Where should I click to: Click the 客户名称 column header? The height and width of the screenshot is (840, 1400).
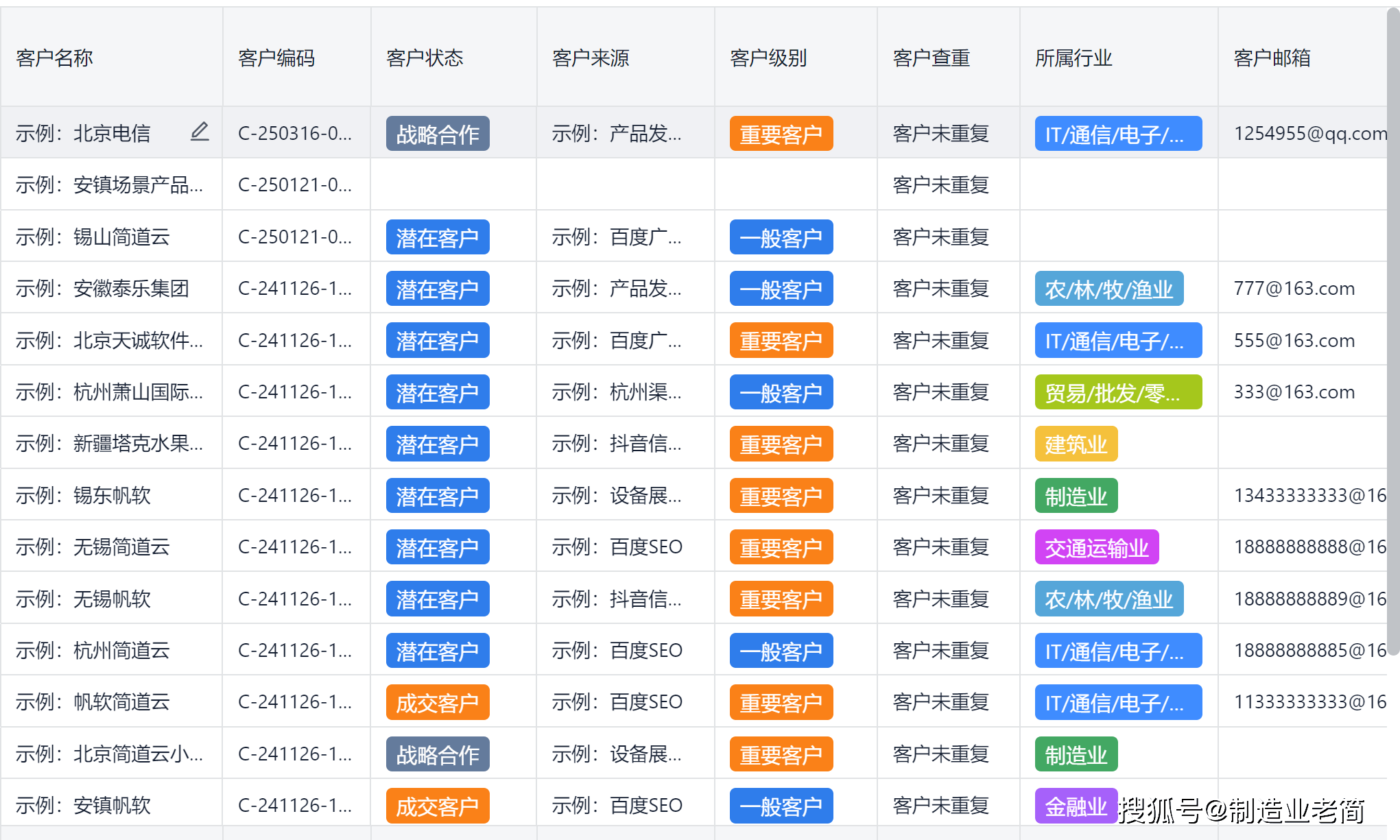[x=54, y=58]
